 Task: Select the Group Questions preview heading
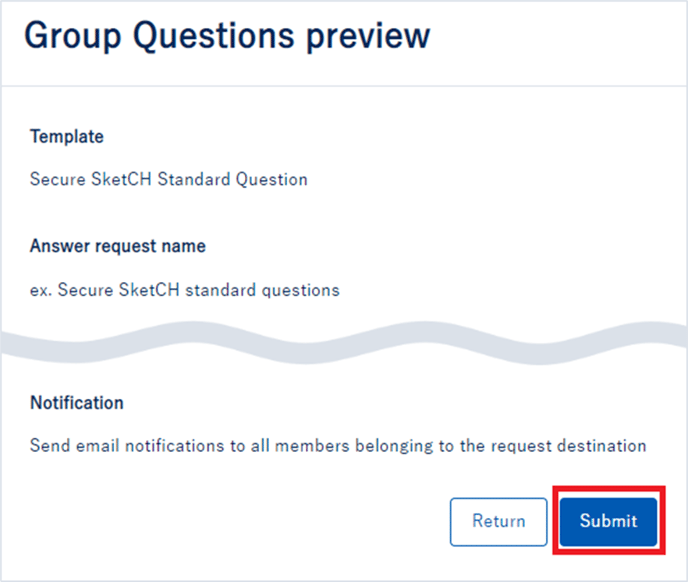point(227,36)
